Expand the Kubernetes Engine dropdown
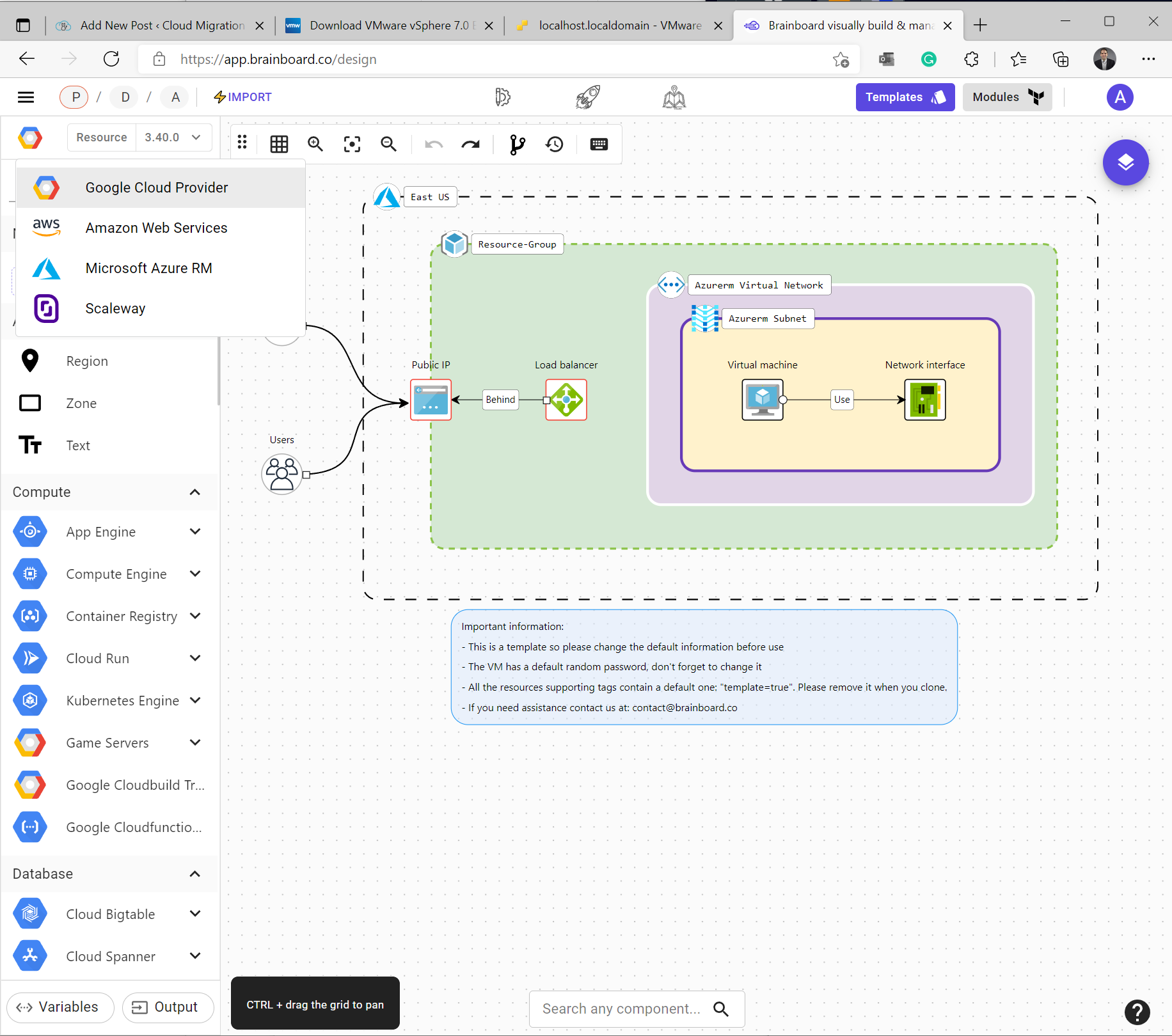Viewport: 1172px width, 1036px height. click(195, 700)
